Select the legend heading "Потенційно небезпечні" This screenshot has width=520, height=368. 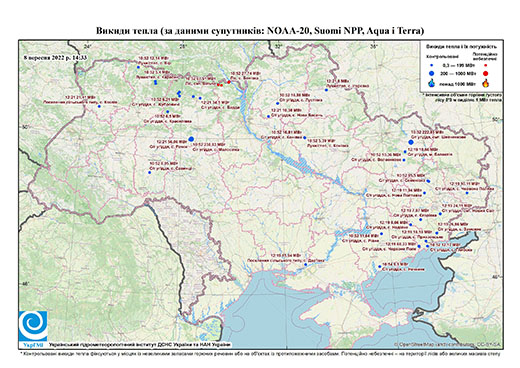point(485,57)
